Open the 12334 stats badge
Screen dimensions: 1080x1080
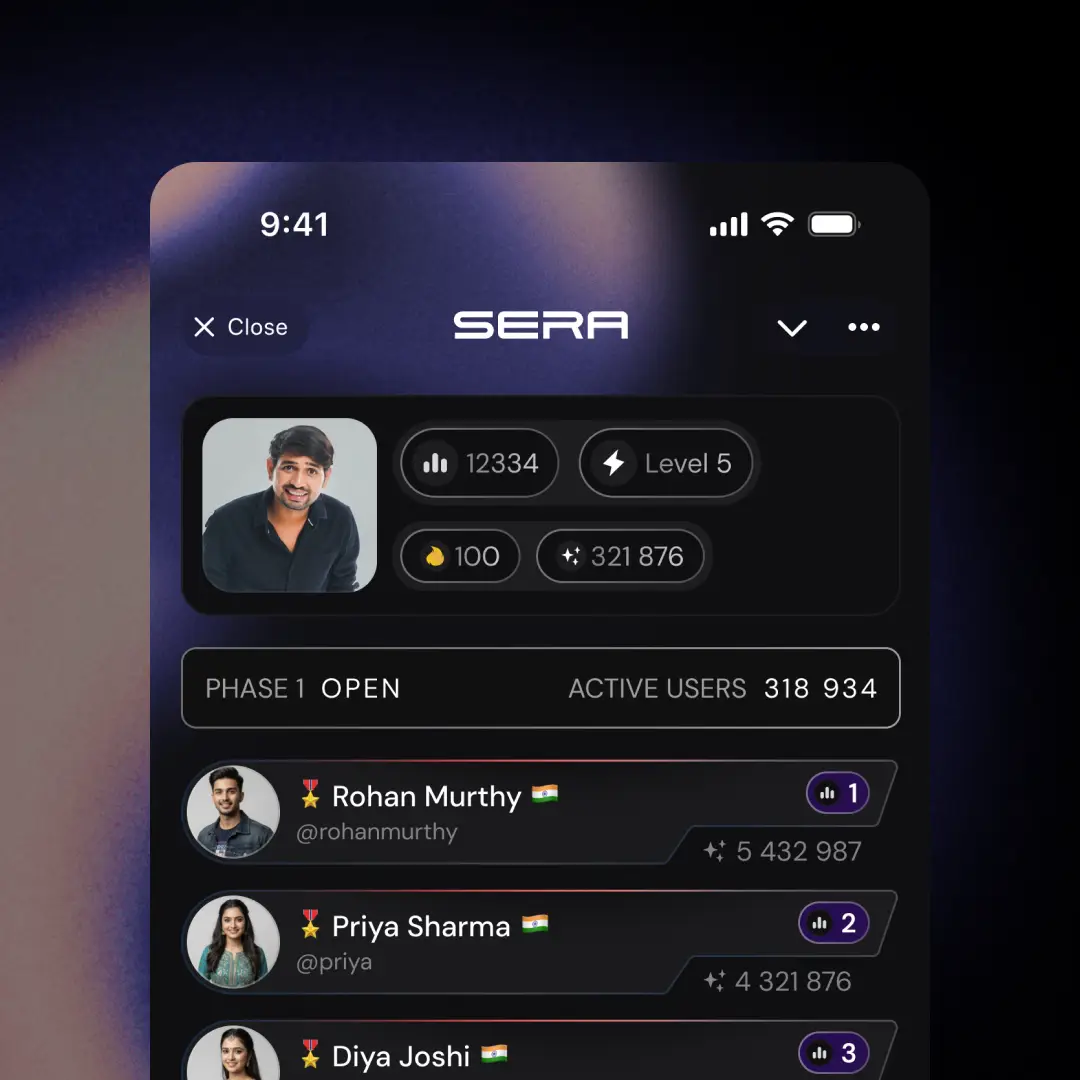coord(479,463)
